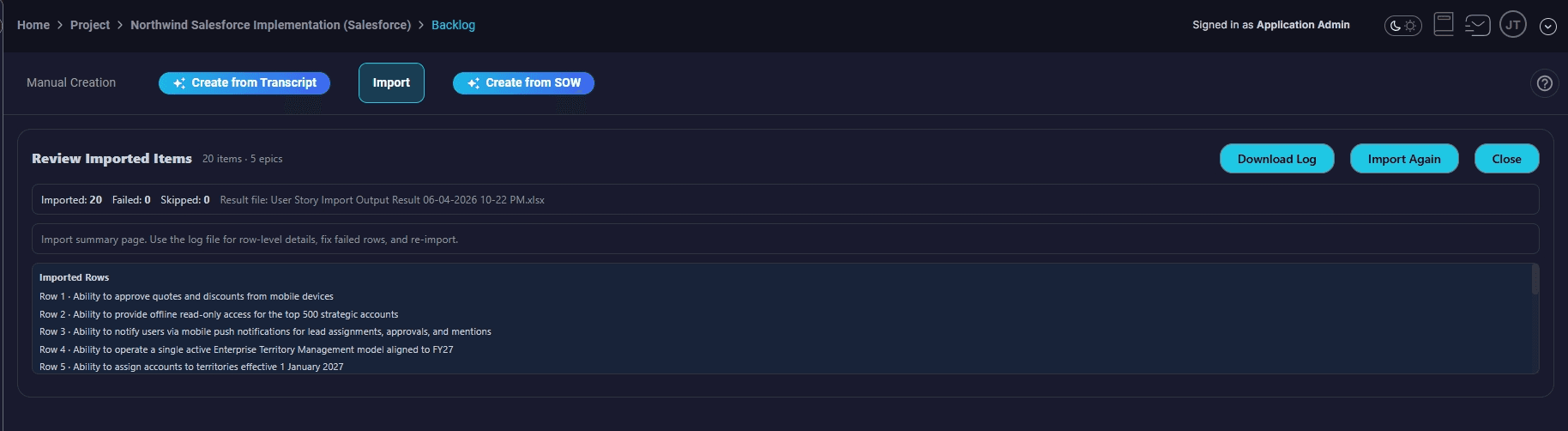
Task: Open the documentation book icon
Action: click(x=1444, y=24)
